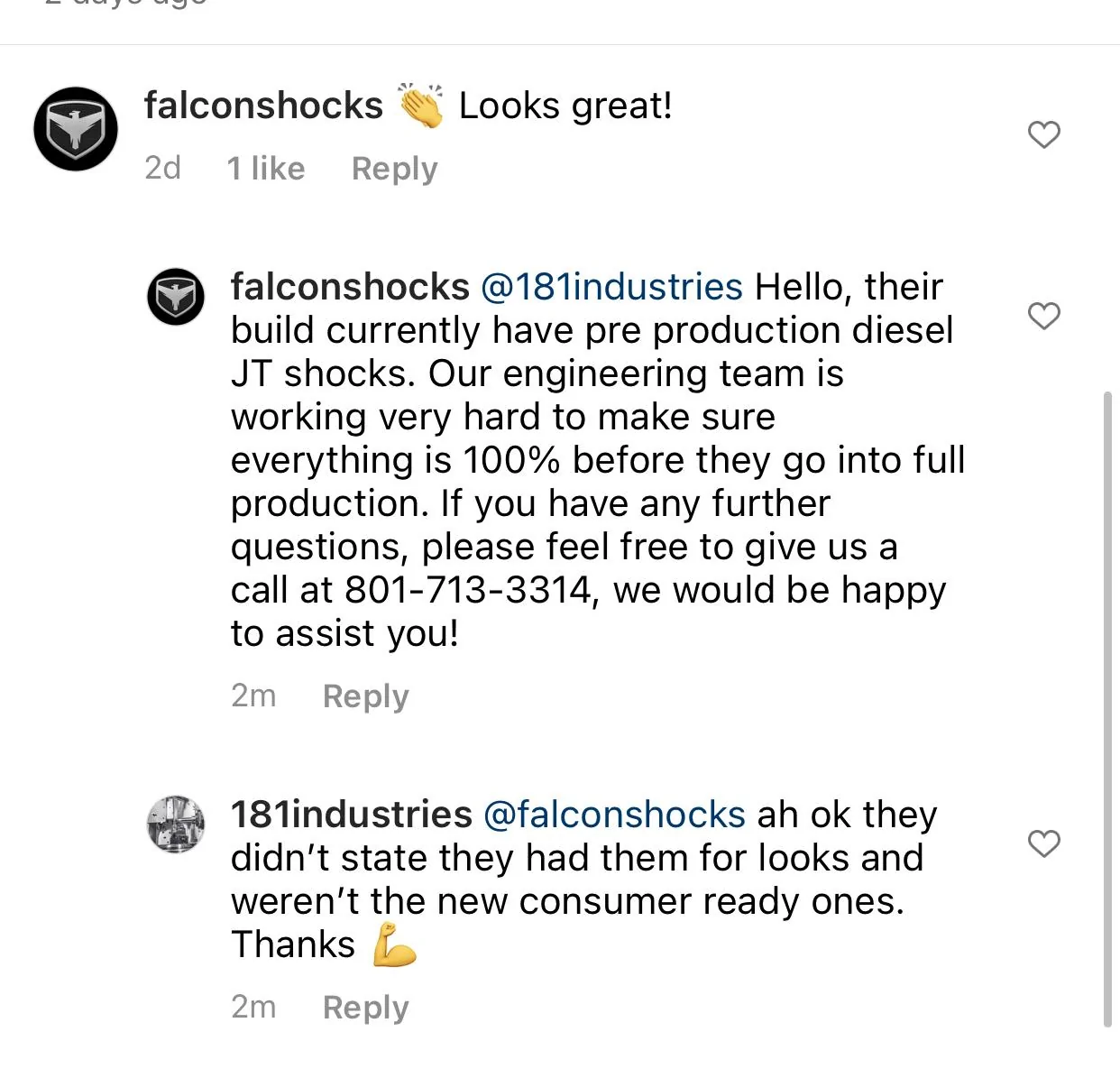Image resolution: width=1120 pixels, height=1078 pixels.
Task: Open the 181industries profile picture
Action: 176,824
